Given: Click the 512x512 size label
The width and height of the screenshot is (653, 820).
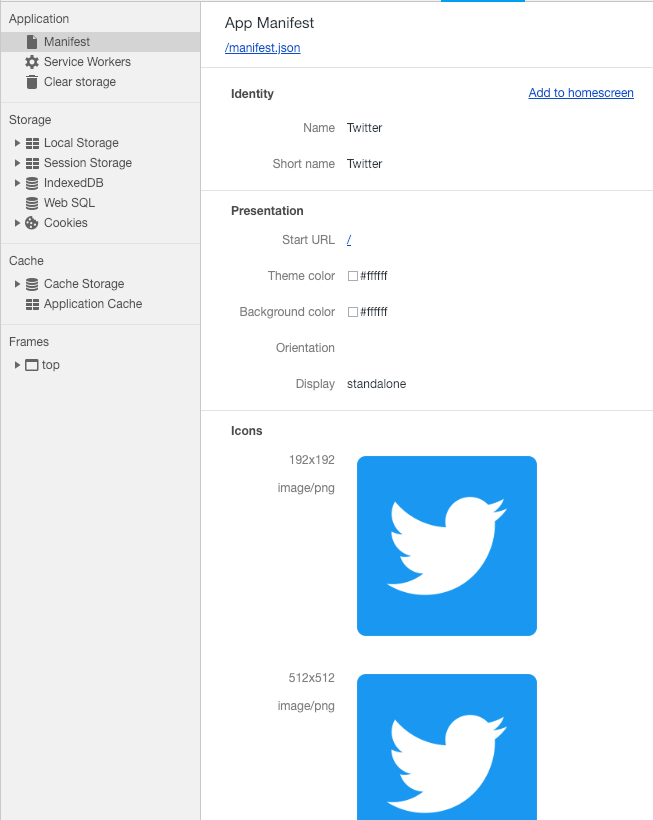Looking at the screenshot, I should pos(312,678).
